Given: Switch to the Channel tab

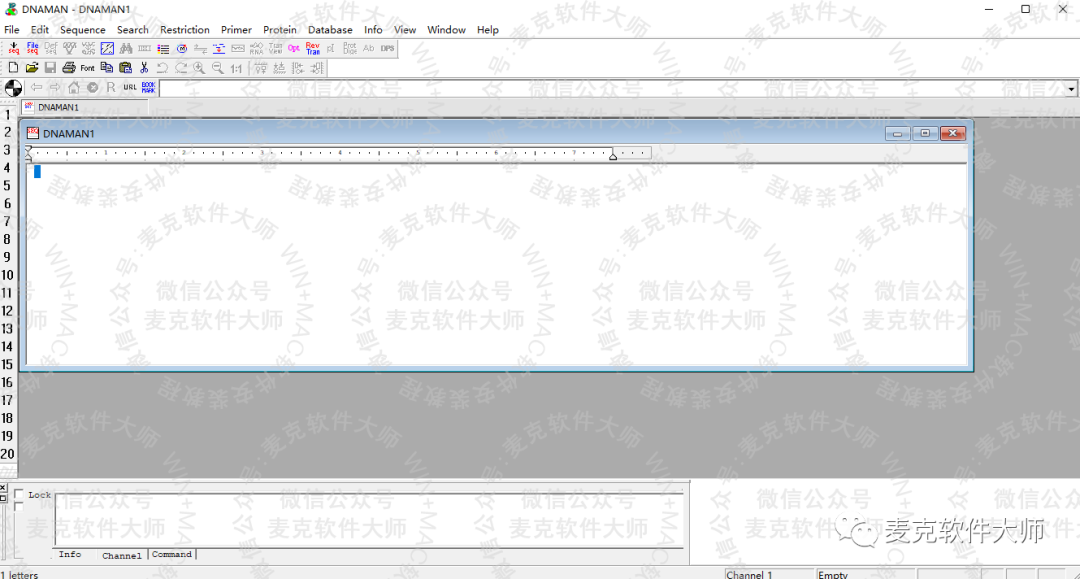Looking at the screenshot, I should pyautogui.click(x=122, y=555).
